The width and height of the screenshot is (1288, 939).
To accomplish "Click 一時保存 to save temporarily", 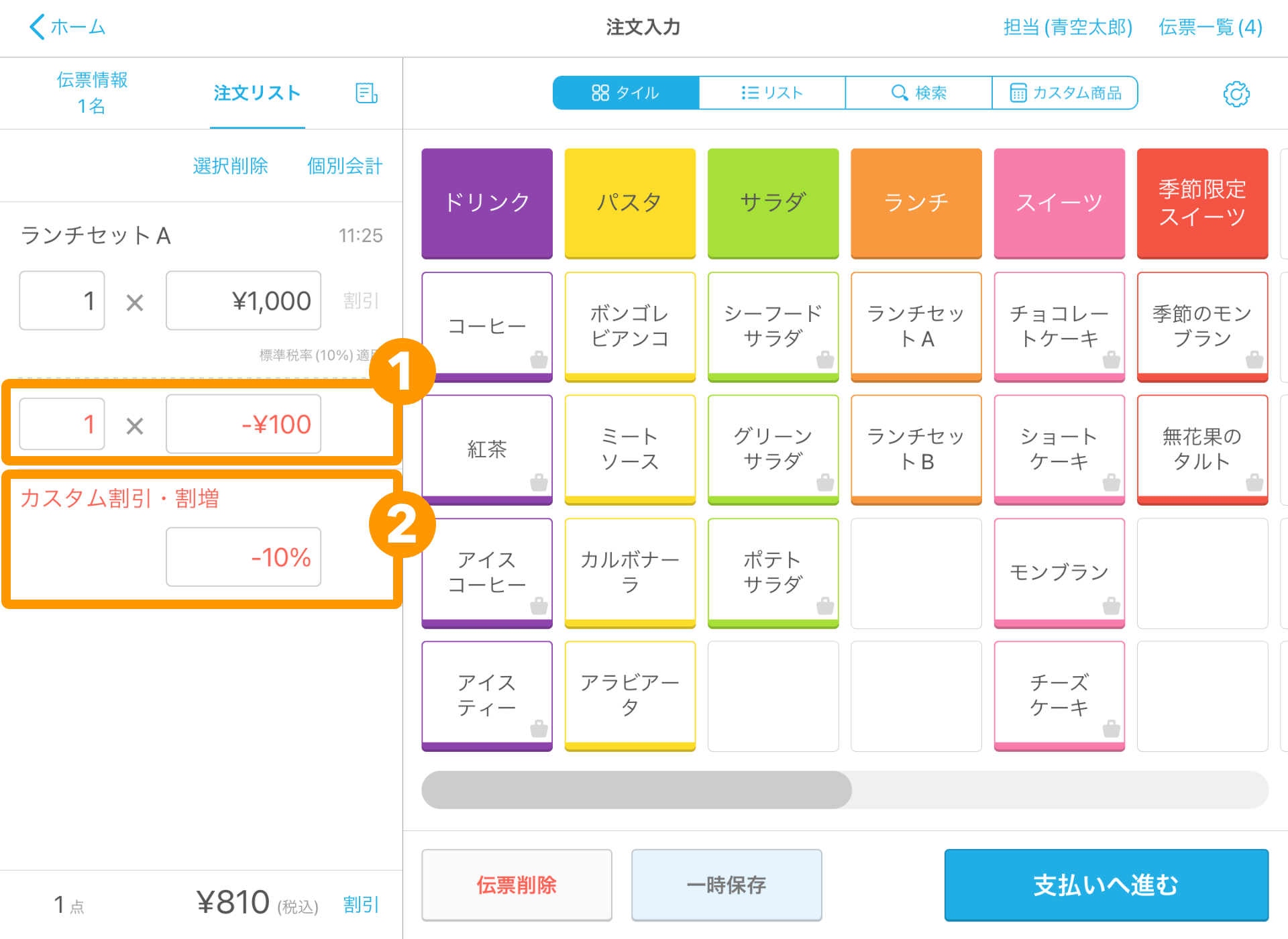I will tap(727, 885).
